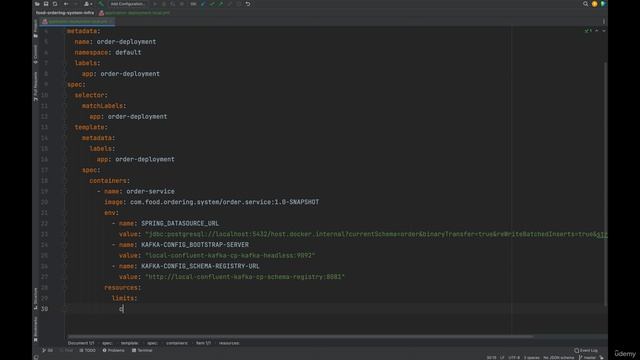Click the 'Item 1/1' breadcrumb
This screenshot has width=640, height=360.
click(203, 343)
